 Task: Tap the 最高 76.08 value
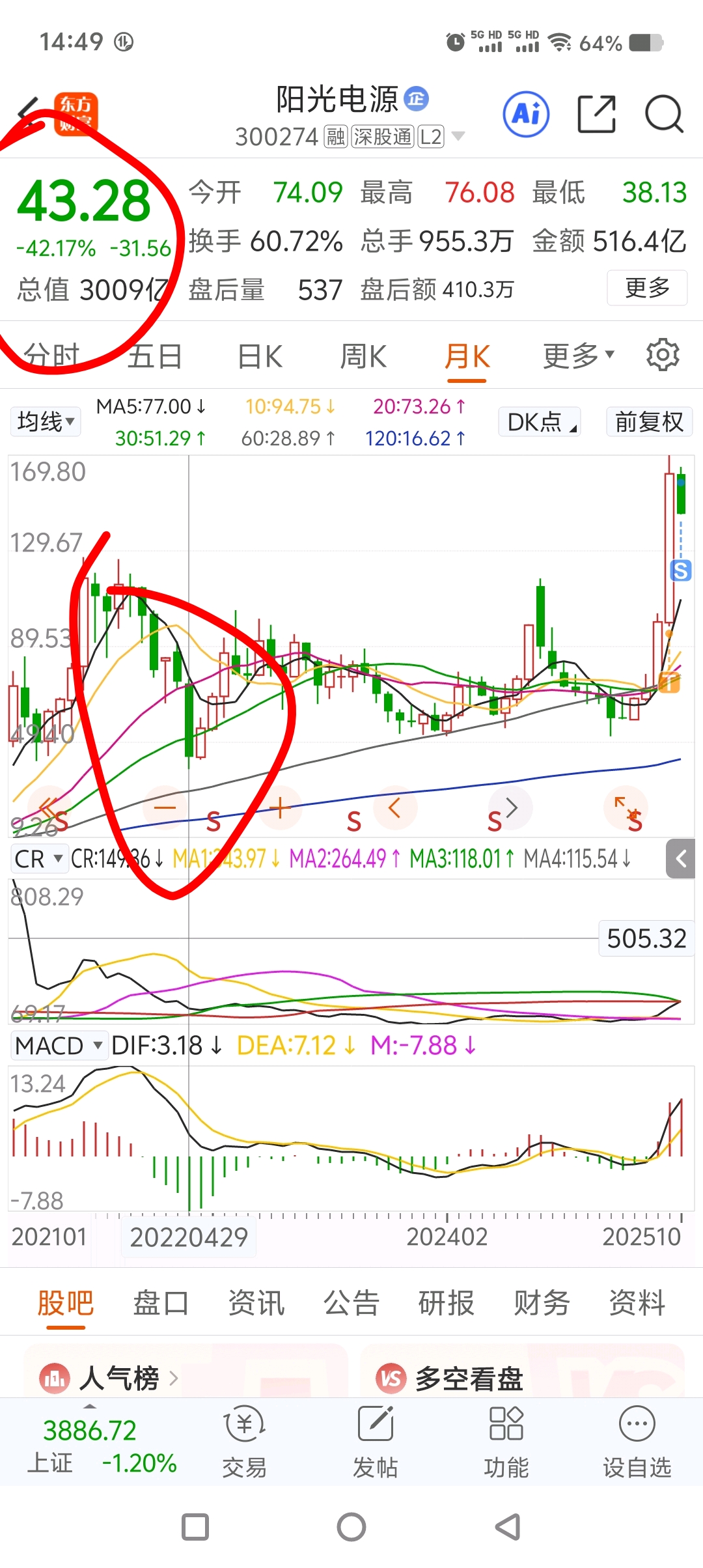(x=437, y=192)
